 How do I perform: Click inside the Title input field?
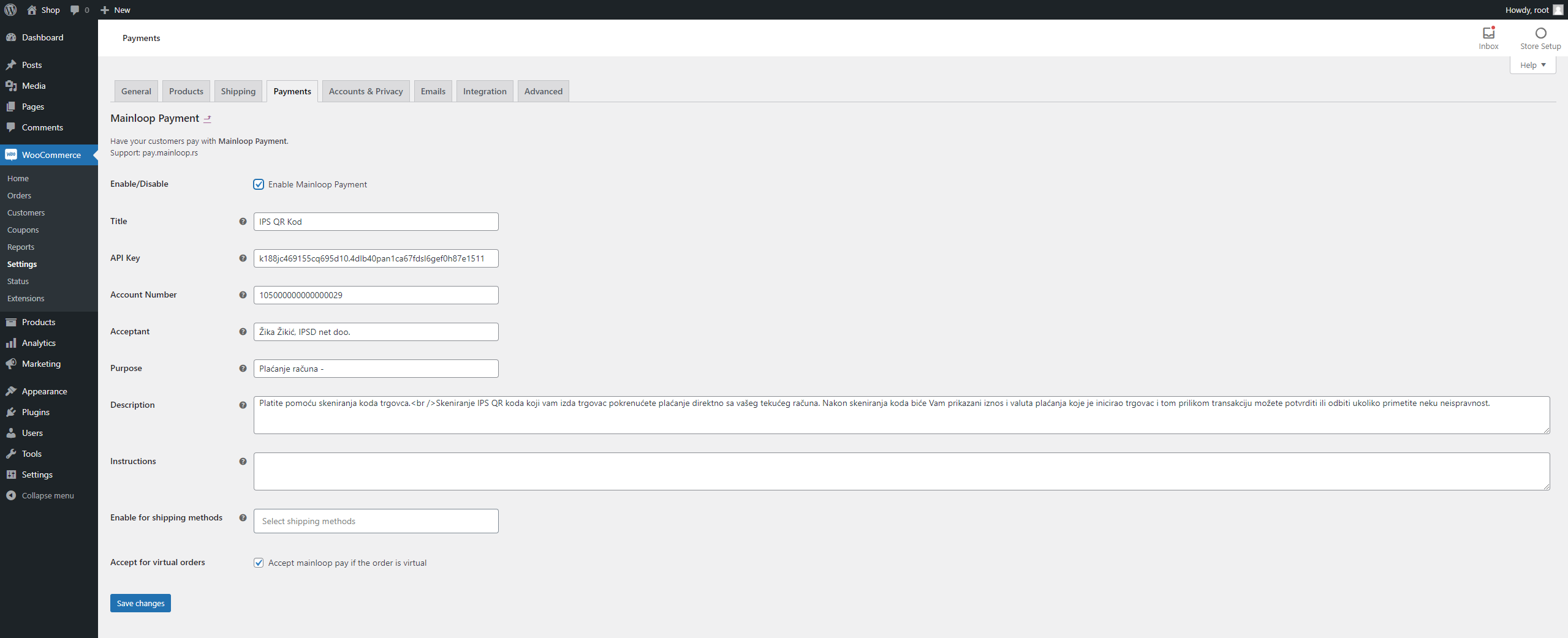[376, 221]
